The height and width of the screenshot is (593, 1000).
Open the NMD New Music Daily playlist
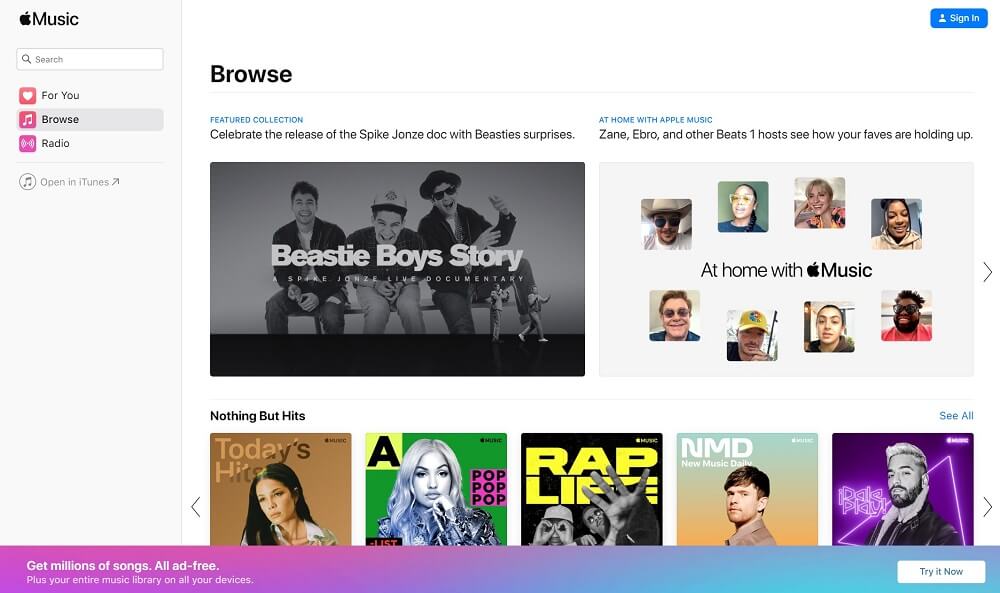(747, 490)
